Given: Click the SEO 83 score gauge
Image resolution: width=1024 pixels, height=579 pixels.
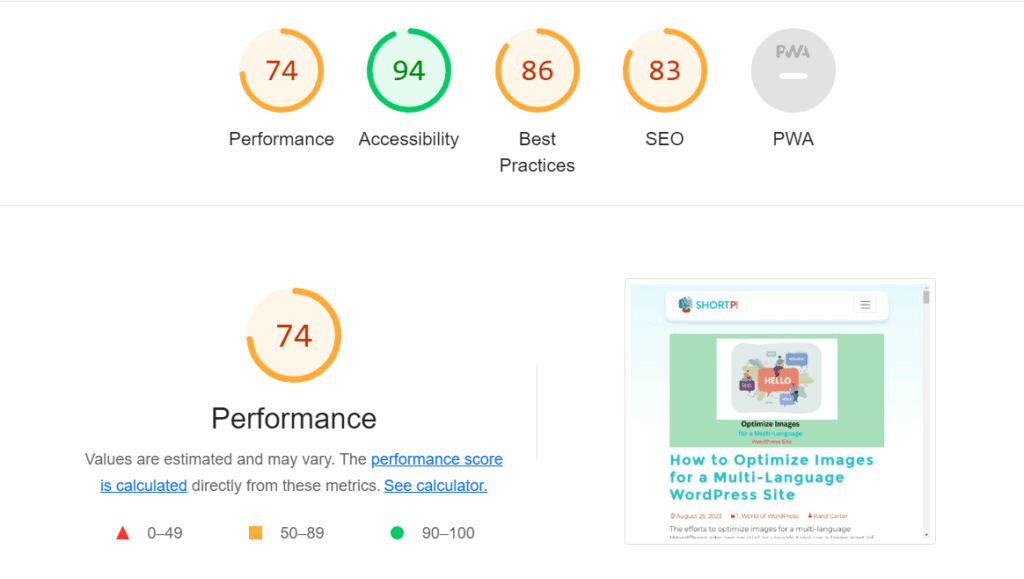Looking at the screenshot, I should click(665, 70).
